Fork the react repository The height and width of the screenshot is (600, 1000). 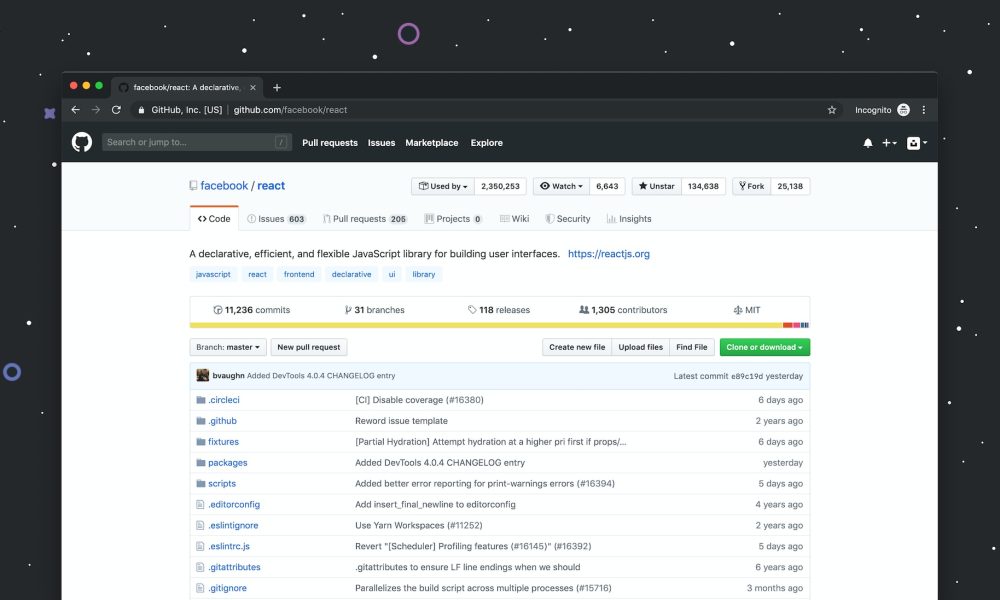click(751, 186)
